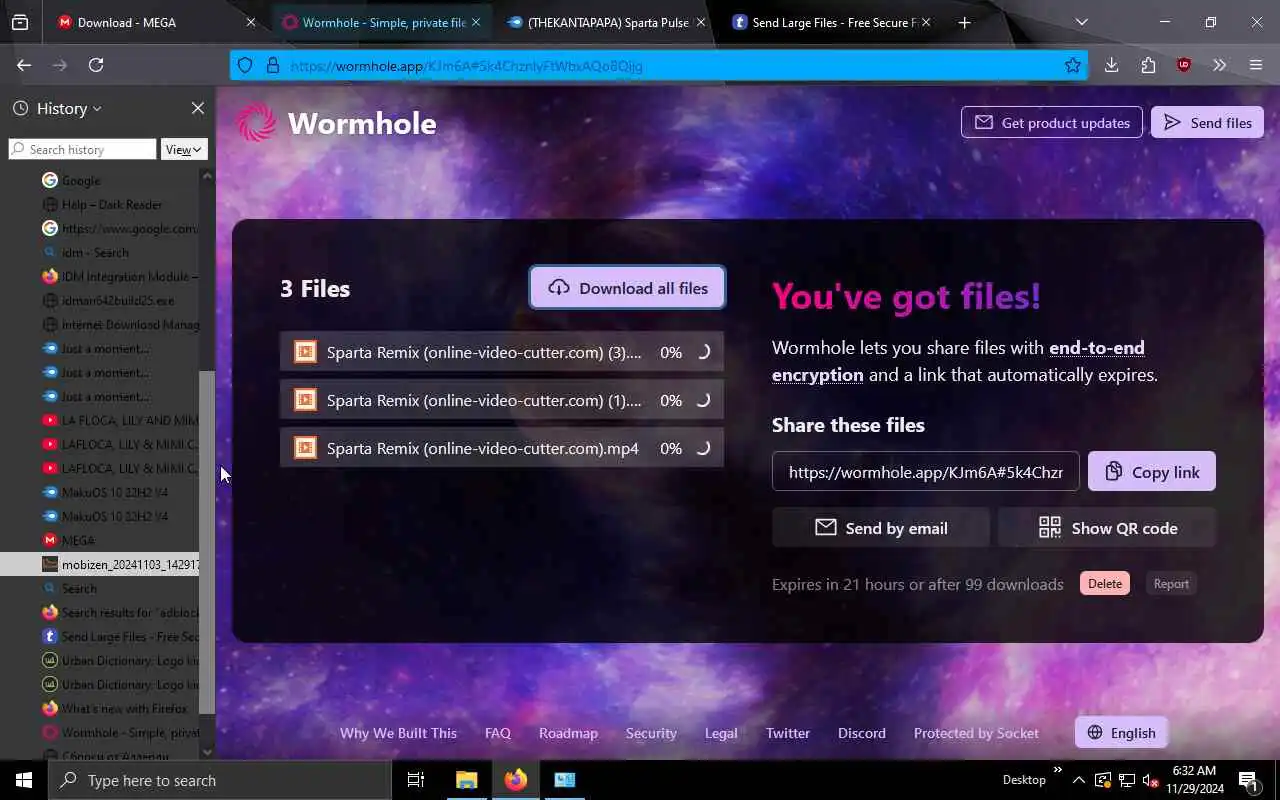Show hidden system tray icons
The image size is (1280, 800).
[1079, 780]
